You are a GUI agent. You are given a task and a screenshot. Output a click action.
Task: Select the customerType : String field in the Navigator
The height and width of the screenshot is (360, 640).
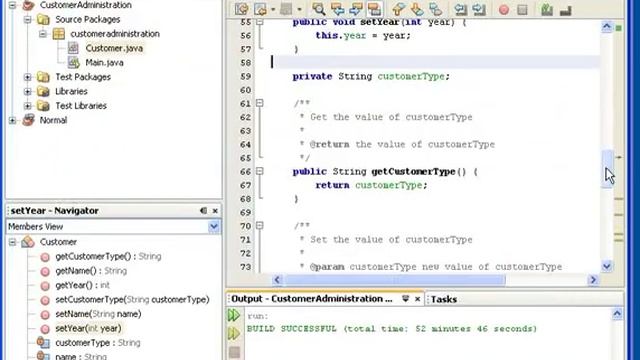pos(98,343)
